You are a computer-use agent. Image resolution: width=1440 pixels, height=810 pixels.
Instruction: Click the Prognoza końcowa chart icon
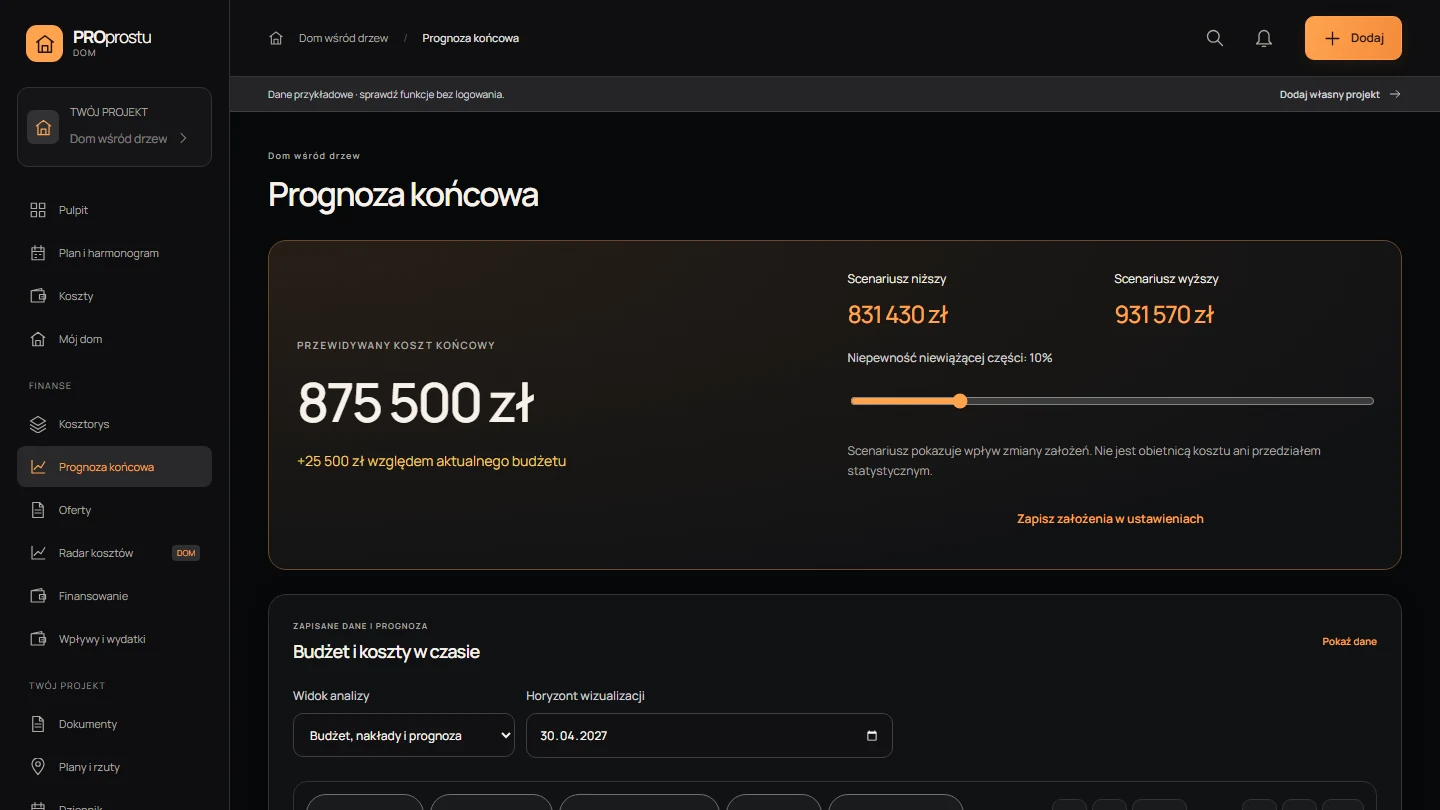38,467
